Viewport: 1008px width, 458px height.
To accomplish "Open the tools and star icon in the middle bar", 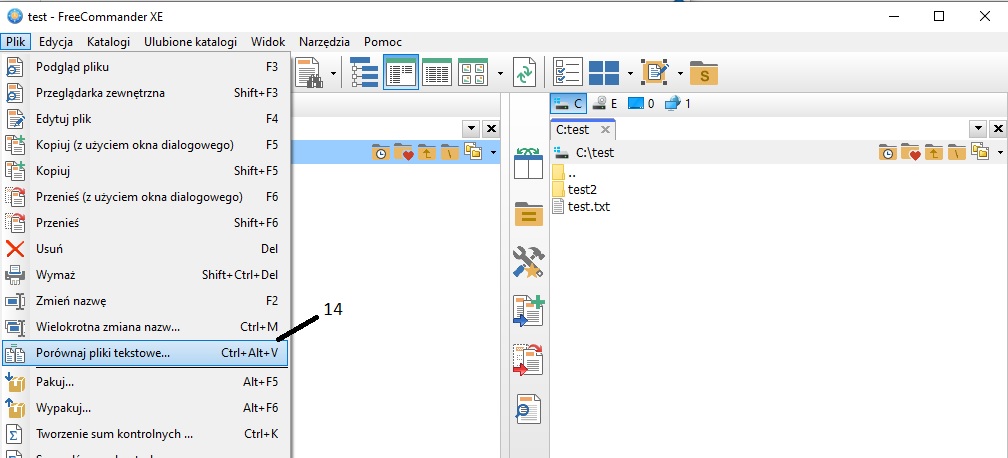I will pyautogui.click(x=528, y=262).
